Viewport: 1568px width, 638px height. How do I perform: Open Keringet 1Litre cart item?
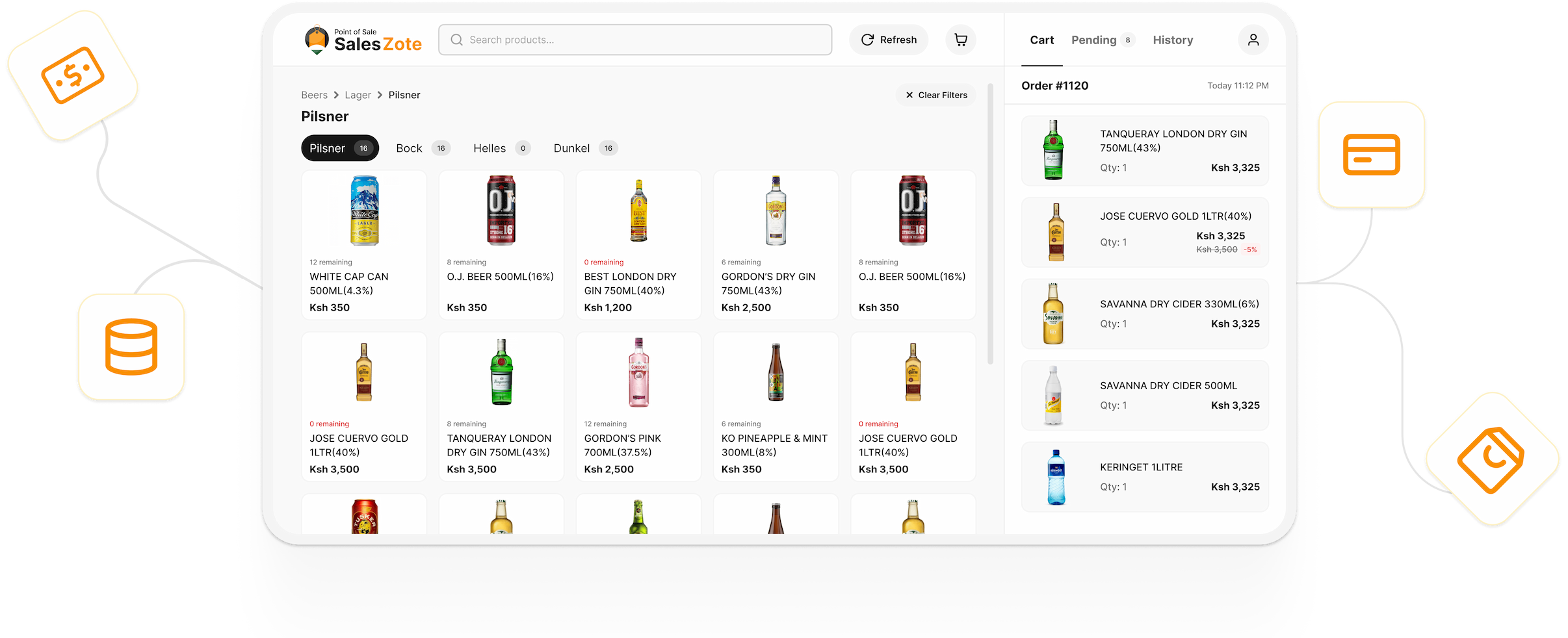(x=1145, y=477)
